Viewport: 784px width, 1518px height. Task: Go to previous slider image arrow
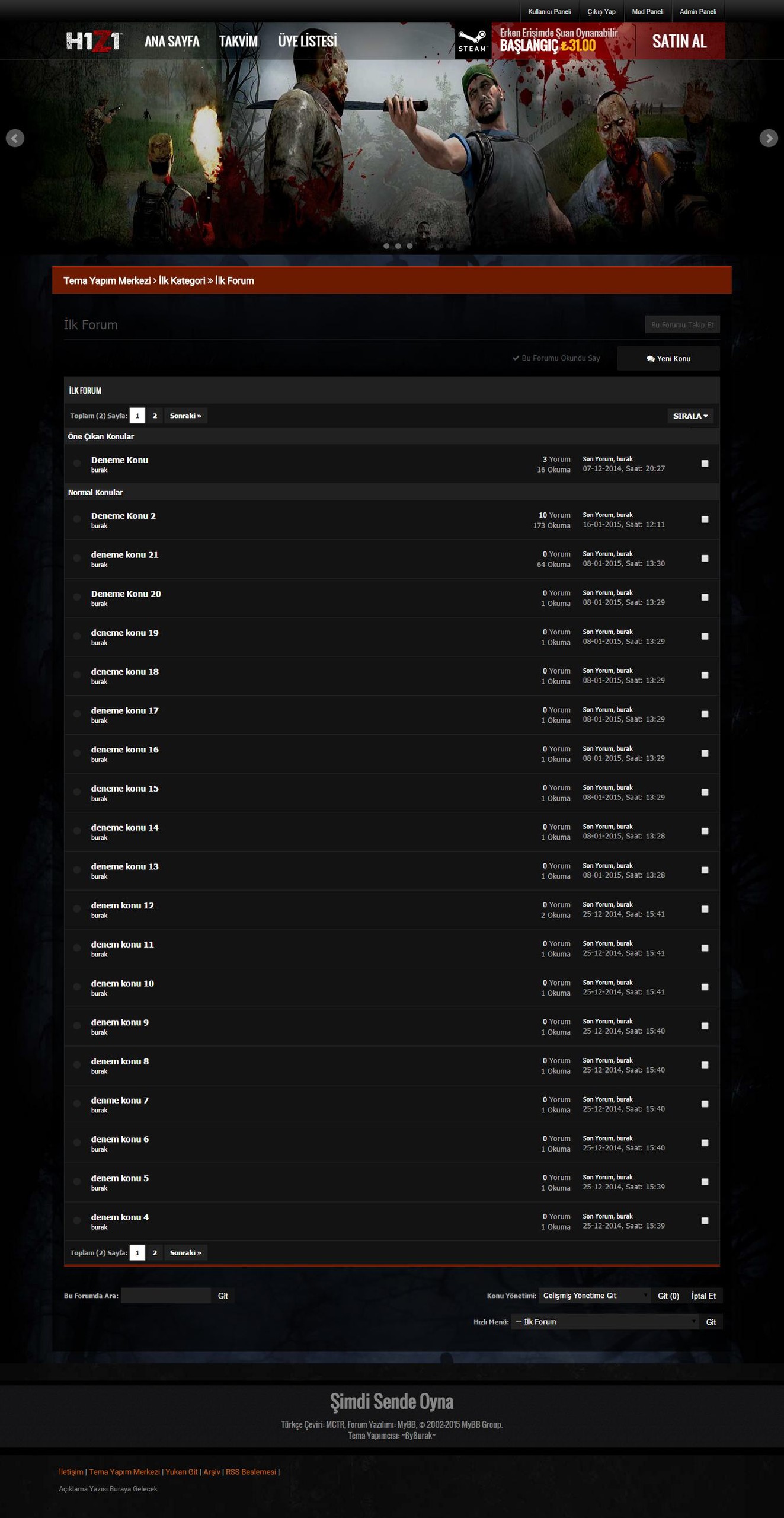coord(15,138)
